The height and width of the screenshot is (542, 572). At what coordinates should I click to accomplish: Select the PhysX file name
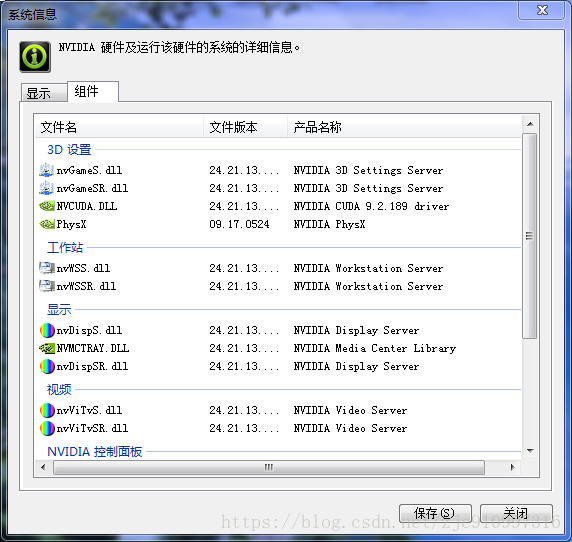[71, 224]
